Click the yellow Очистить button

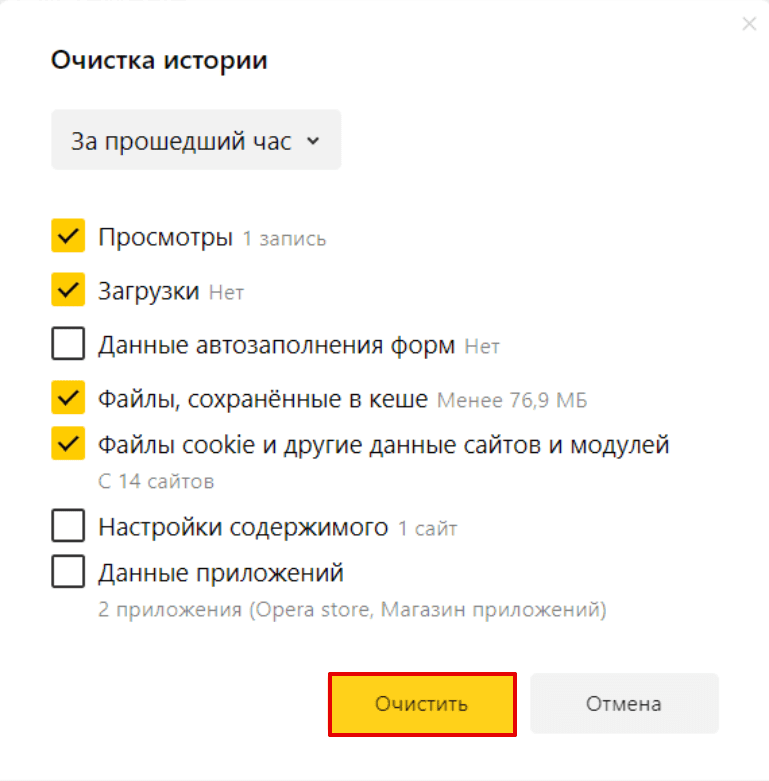(x=422, y=704)
